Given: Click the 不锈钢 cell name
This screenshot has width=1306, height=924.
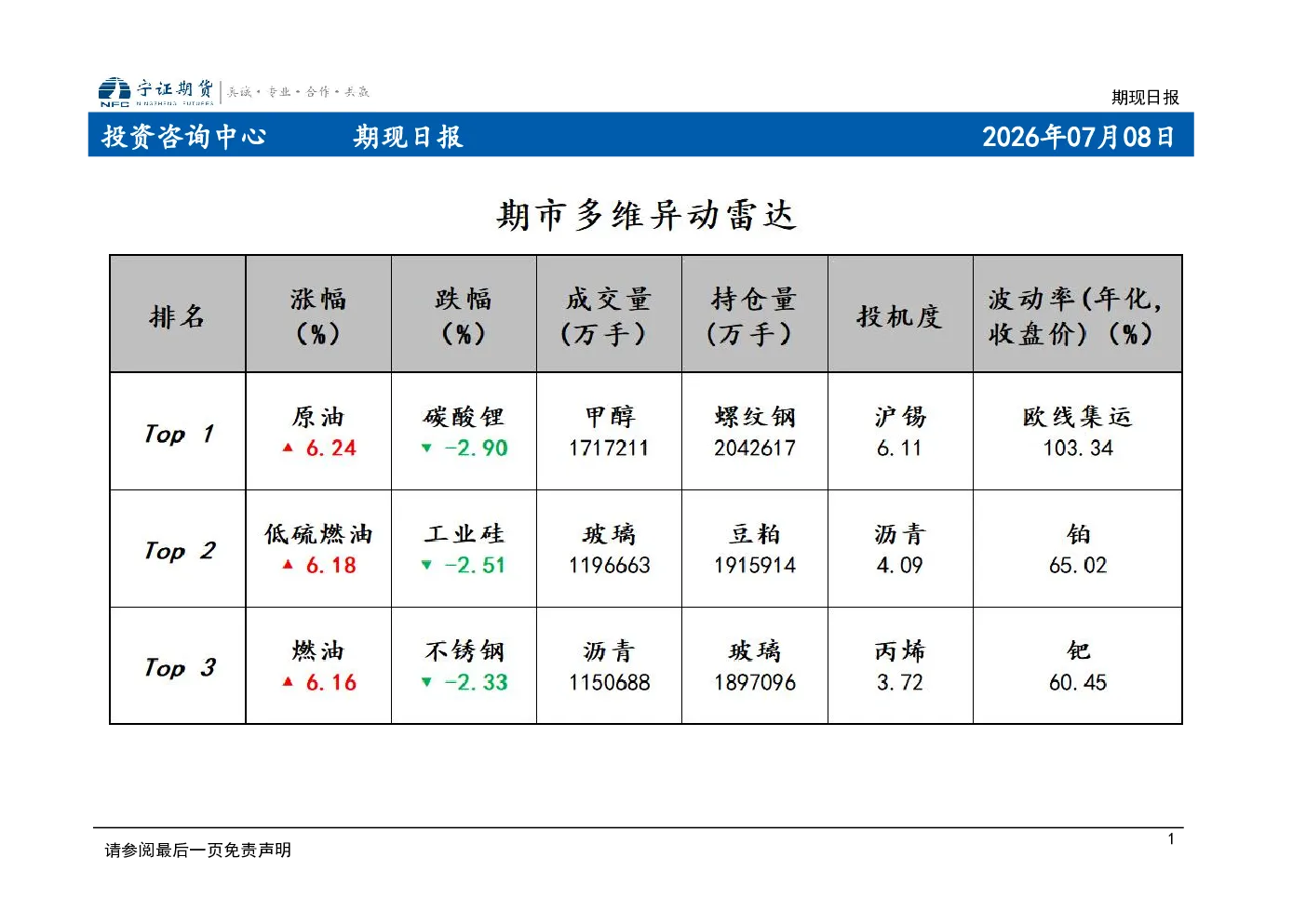Looking at the screenshot, I should (x=464, y=650).
